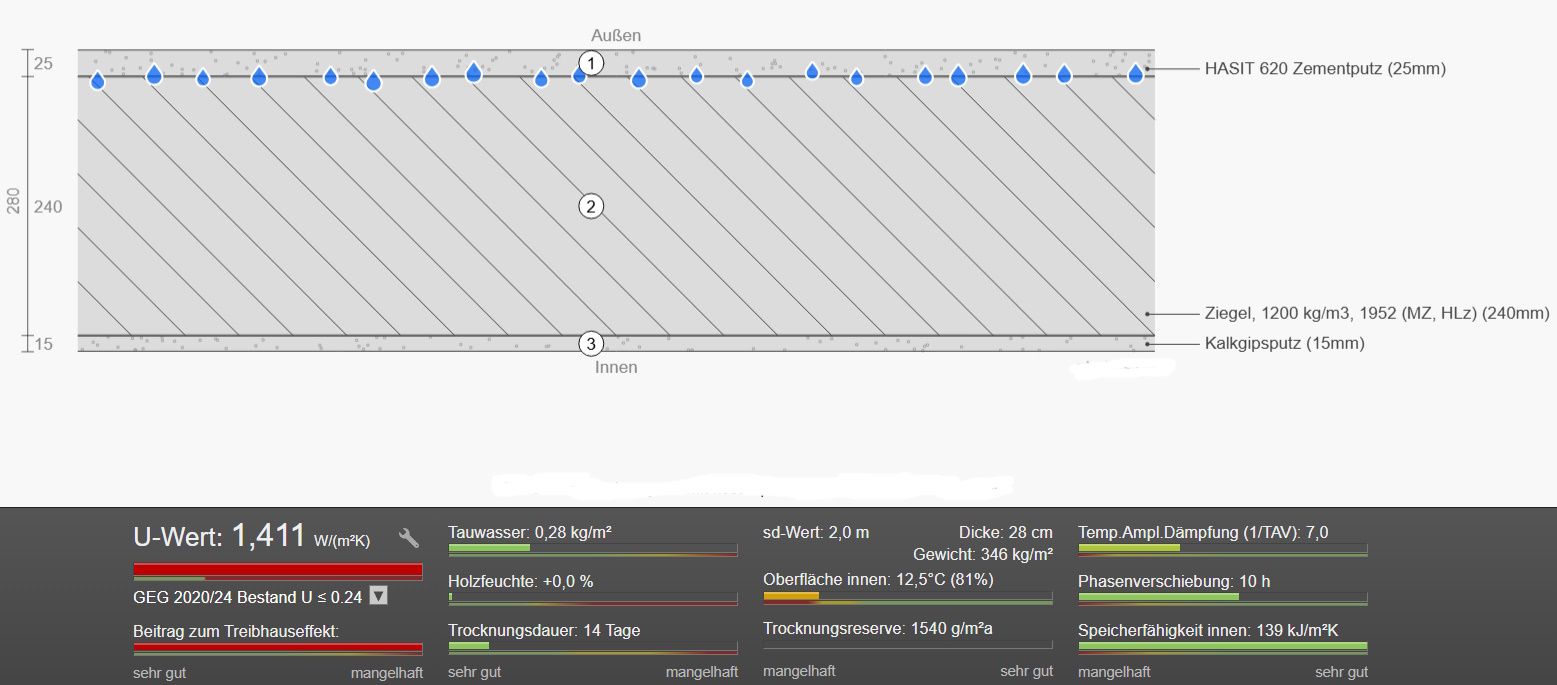Select layer marker 3 in gypsum plaster
This screenshot has height=685, width=1557.
click(x=591, y=344)
